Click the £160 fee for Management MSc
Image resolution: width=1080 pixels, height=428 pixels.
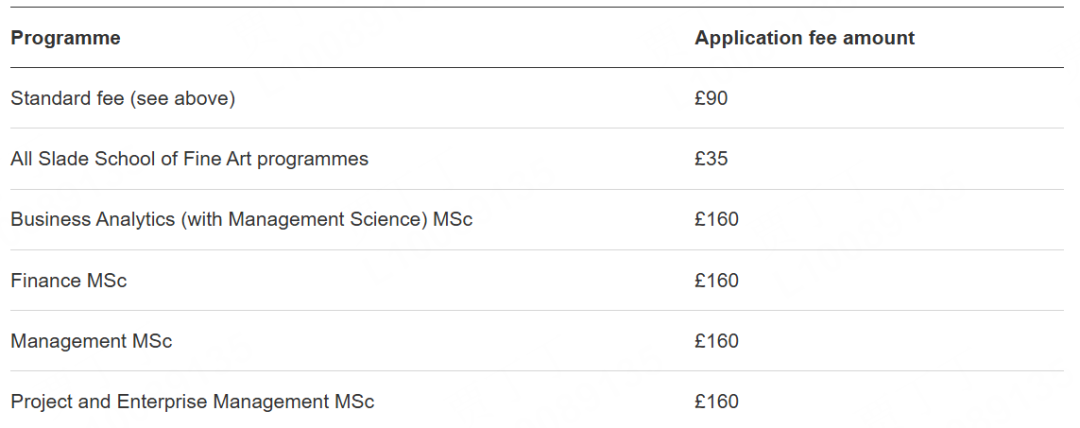click(x=716, y=341)
